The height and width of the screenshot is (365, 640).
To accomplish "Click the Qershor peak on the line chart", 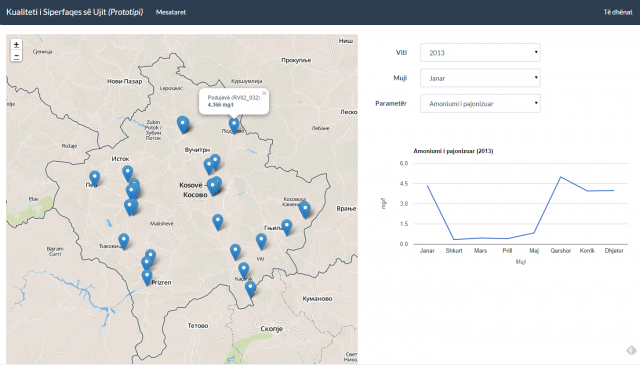I will (x=561, y=177).
